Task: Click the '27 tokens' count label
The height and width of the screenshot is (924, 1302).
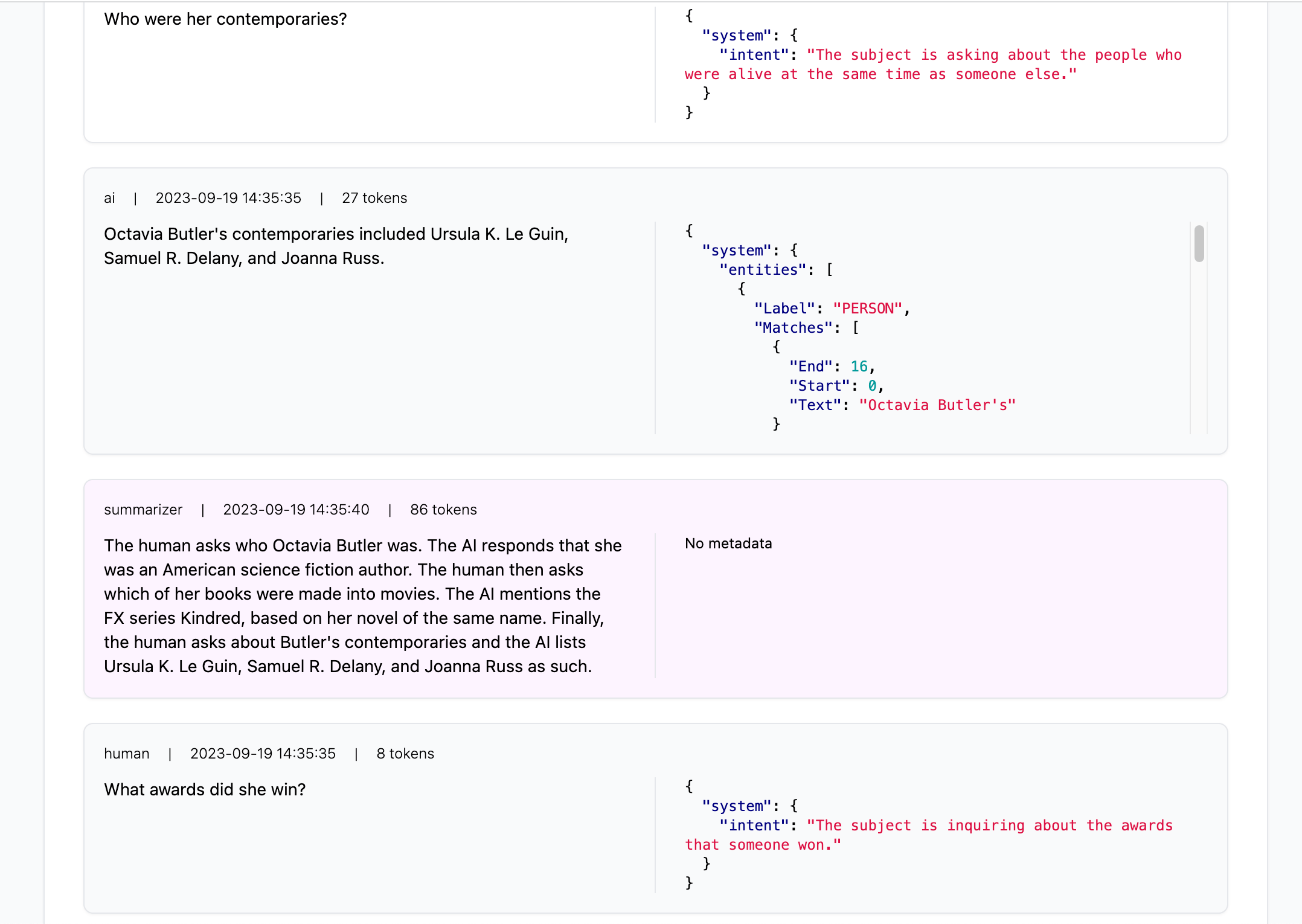Action: click(374, 198)
